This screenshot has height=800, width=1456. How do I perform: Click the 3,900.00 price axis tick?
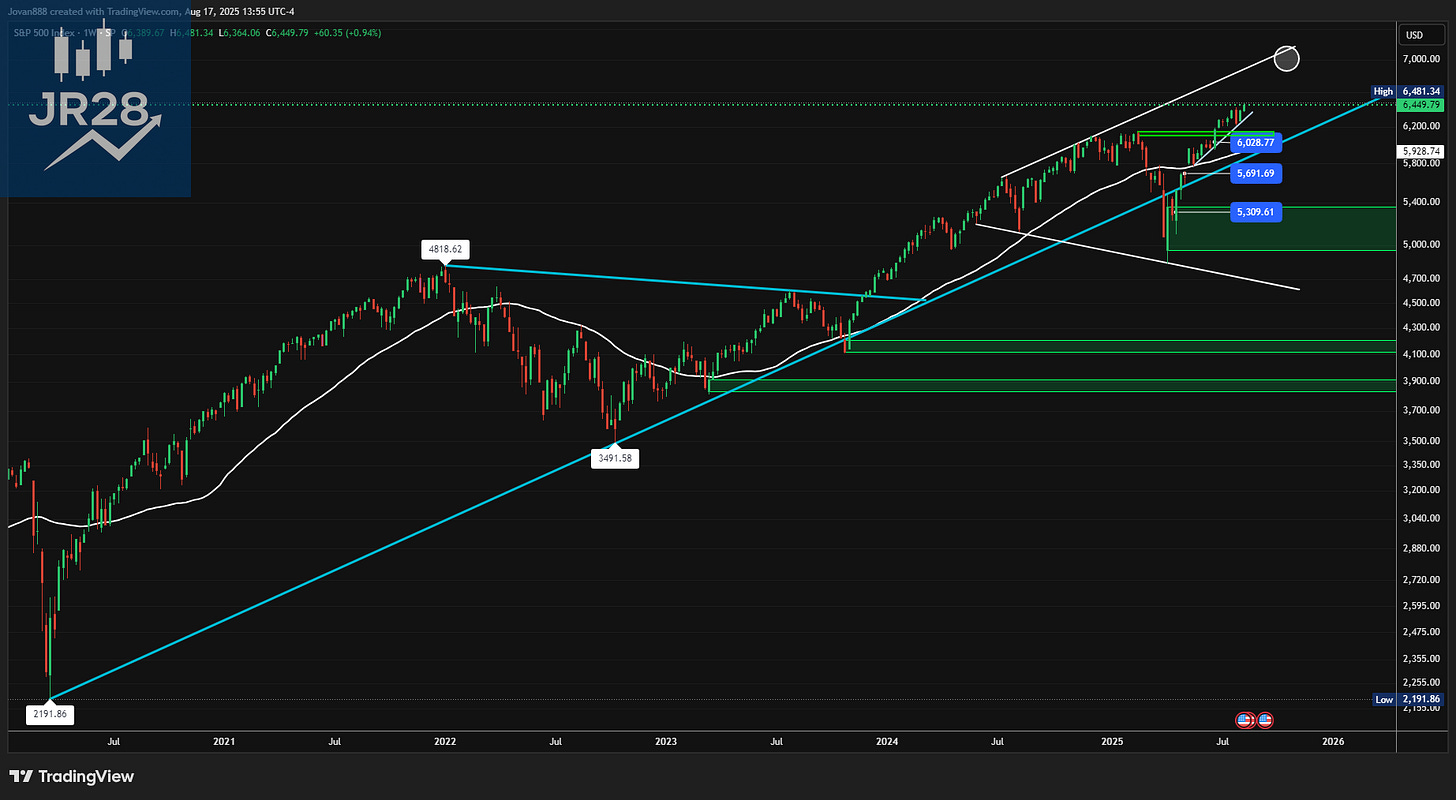[1422, 380]
